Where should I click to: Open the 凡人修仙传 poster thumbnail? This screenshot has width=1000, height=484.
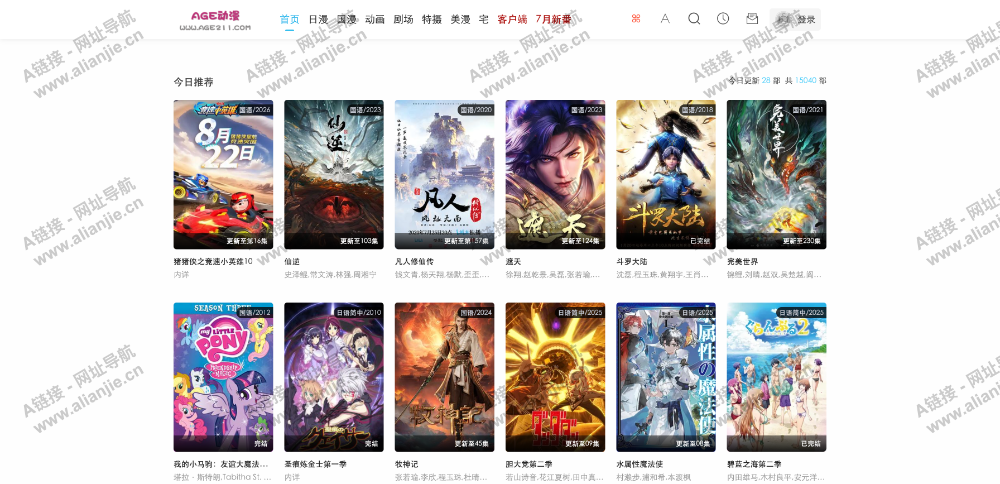click(445, 174)
